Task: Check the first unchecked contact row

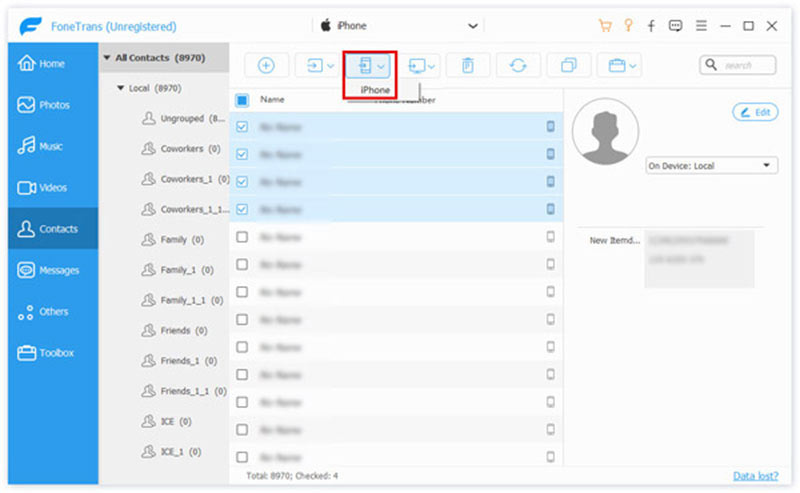Action: 242,237
